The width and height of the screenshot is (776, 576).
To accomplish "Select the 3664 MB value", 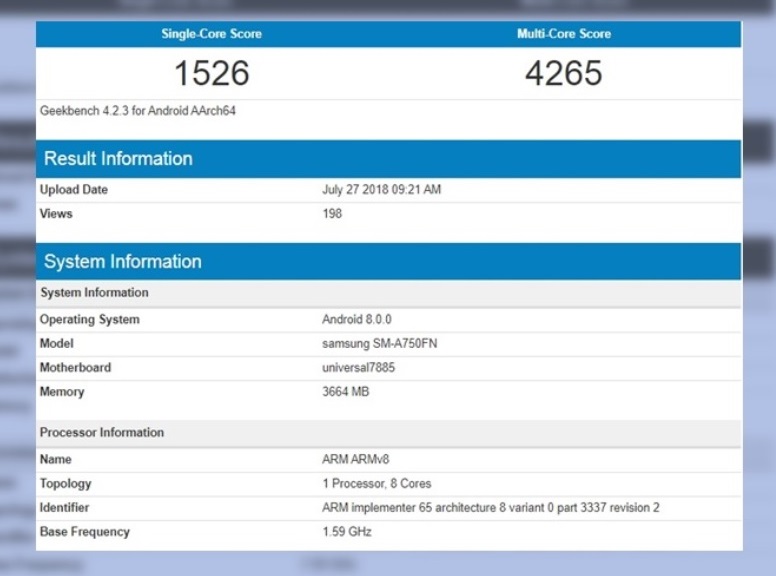I will tap(345, 392).
